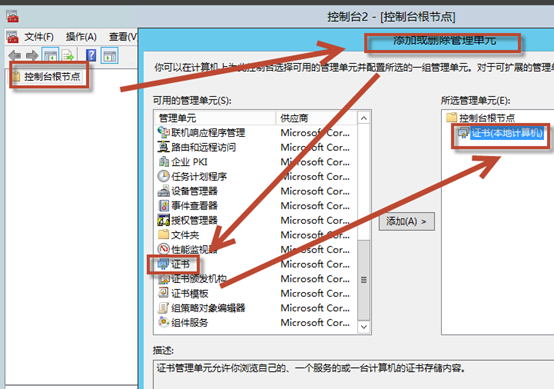The width and height of the screenshot is (554, 389).
Task: Click the snap-in list scrollbar thumb
Action: [364, 280]
